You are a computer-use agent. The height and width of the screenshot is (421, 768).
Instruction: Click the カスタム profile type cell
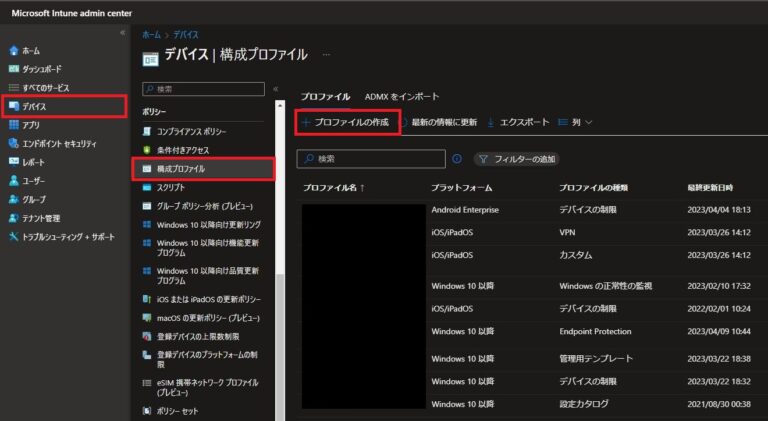[x=576, y=255]
